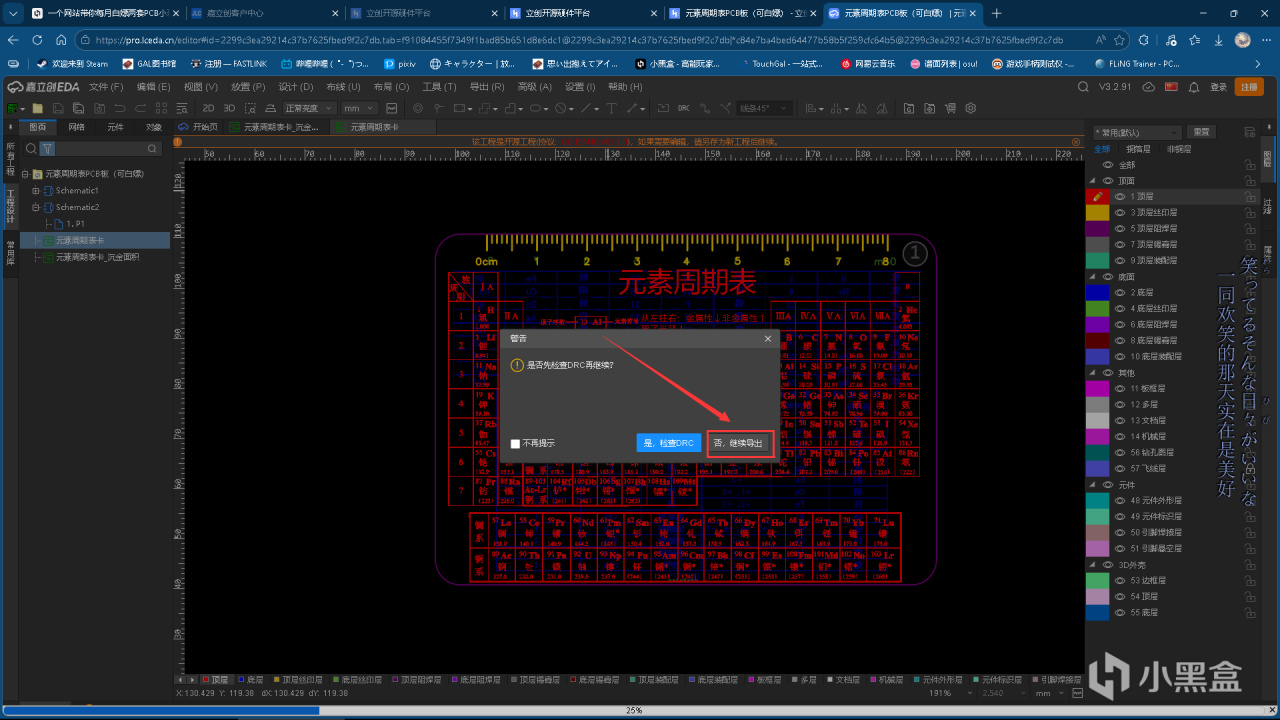Open the notification bell

(1193, 87)
